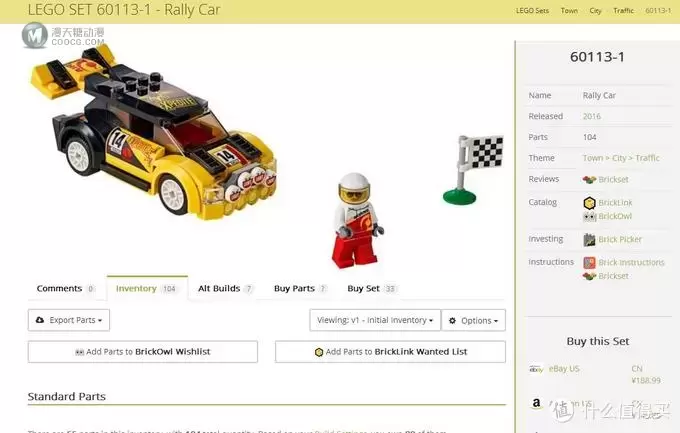Viewport: 680px width, 433px height.
Task: Open the Comments tab
Action: coord(66,289)
